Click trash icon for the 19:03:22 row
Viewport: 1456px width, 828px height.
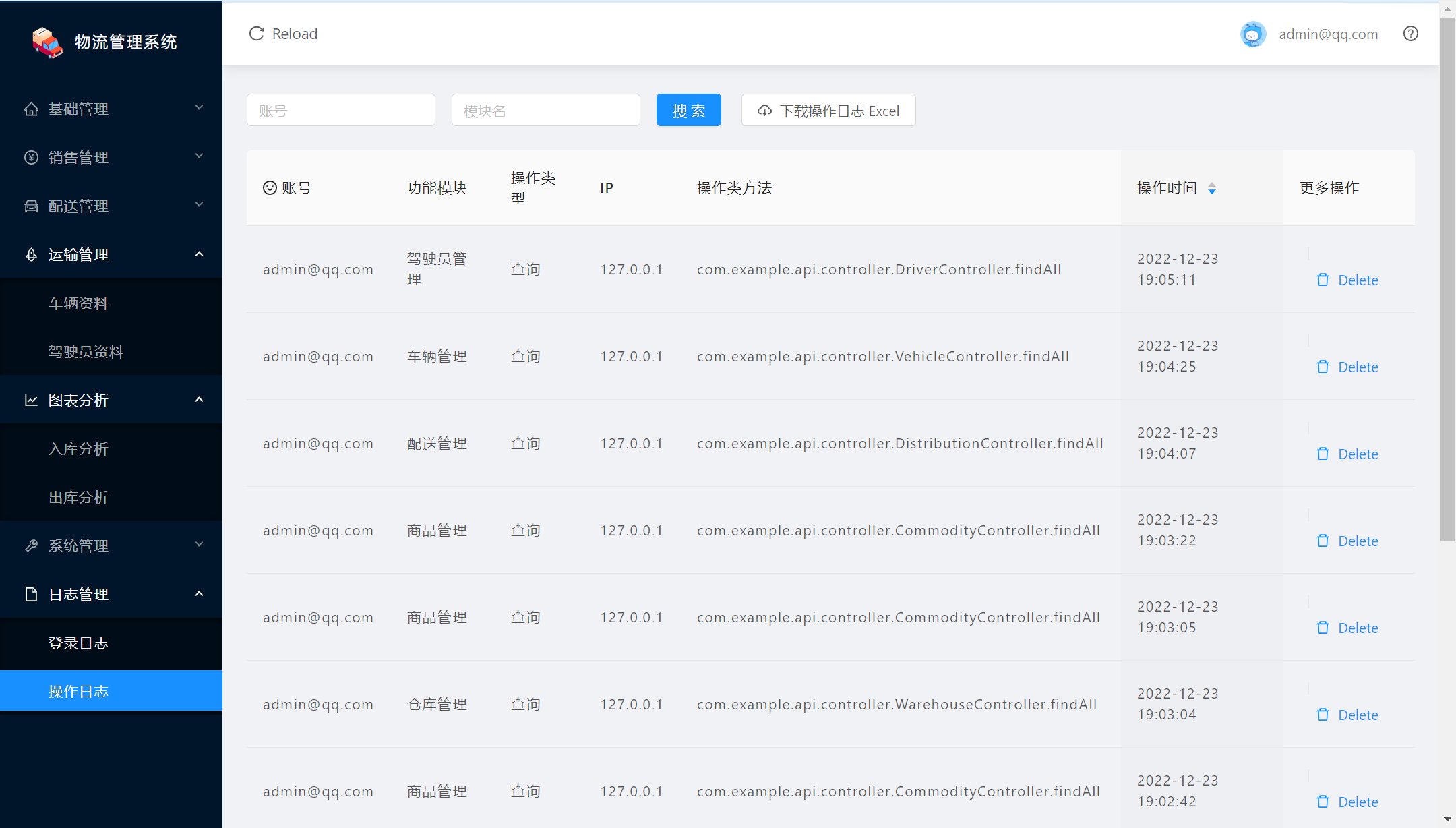coord(1323,541)
